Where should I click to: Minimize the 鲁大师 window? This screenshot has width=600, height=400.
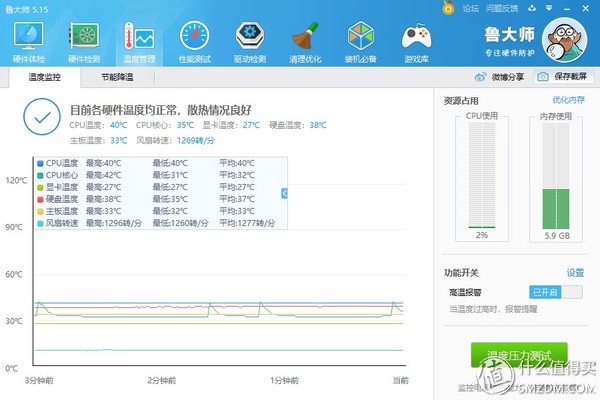567,9
